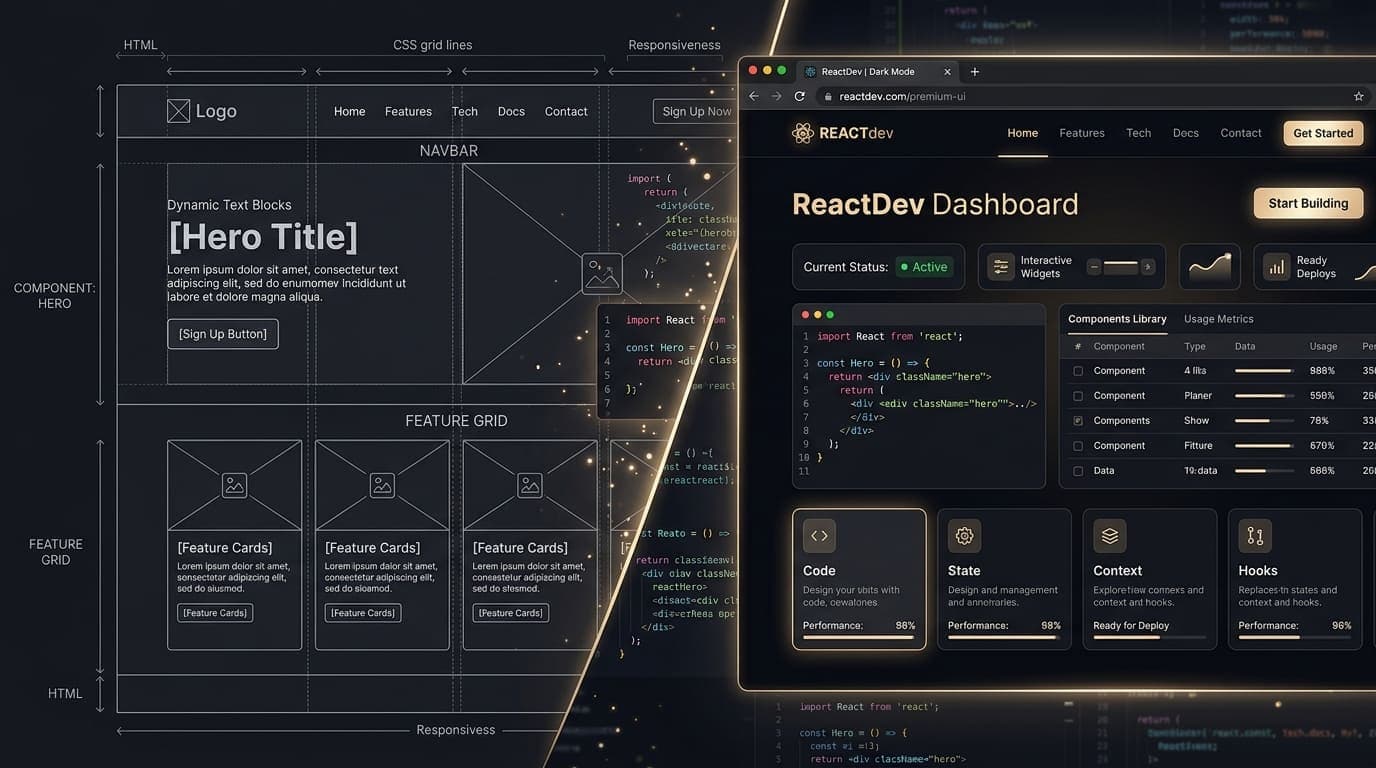Click the hero image placeholder icon in wireframe

pos(602,273)
